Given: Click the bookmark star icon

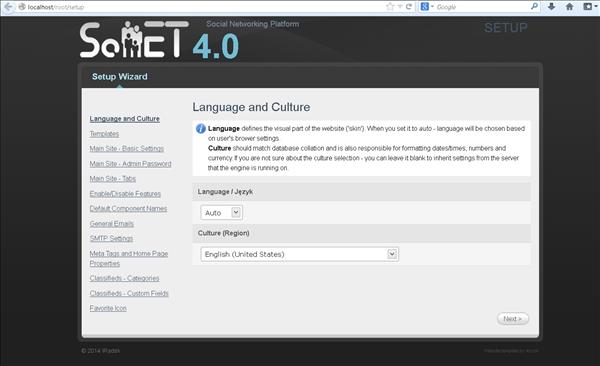Looking at the screenshot, I should 390,7.
